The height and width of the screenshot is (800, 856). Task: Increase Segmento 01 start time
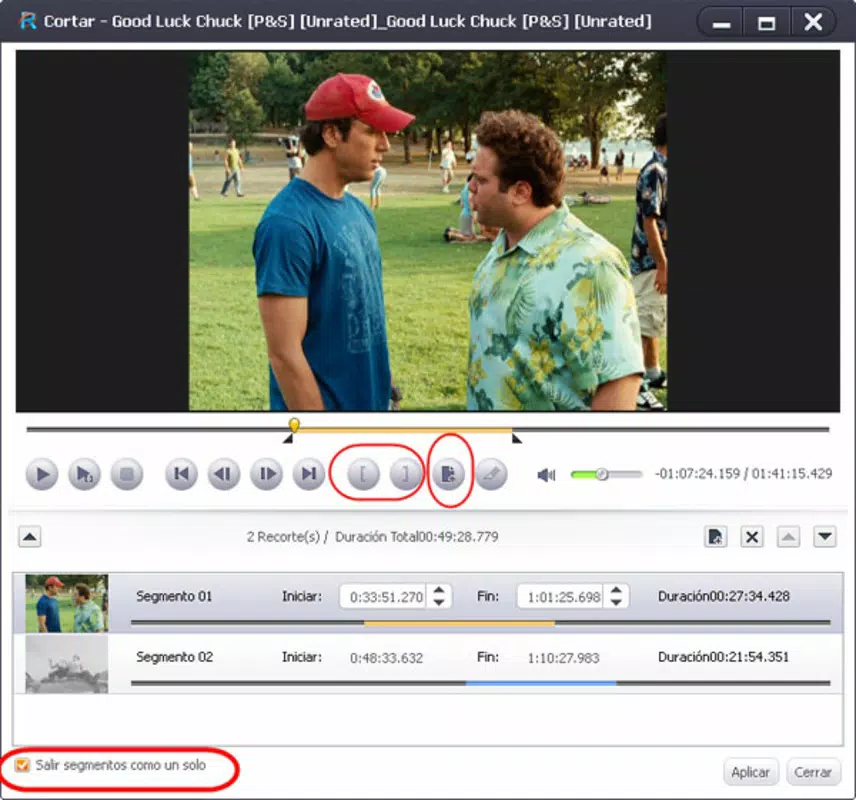pos(439,590)
